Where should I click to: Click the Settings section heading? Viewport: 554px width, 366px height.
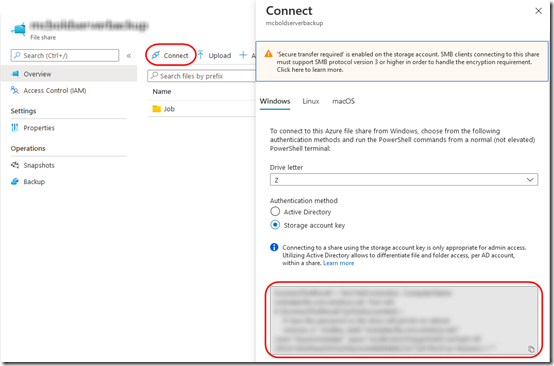[x=23, y=111]
